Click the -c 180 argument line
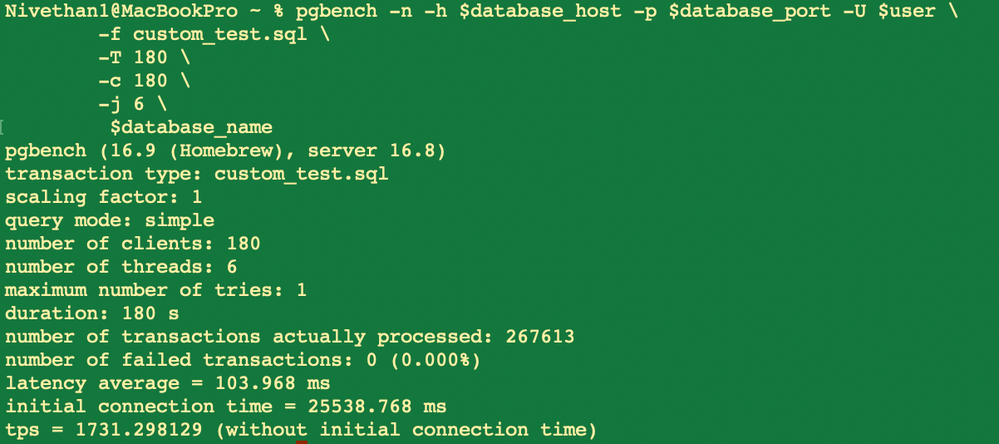 click(139, 80)
